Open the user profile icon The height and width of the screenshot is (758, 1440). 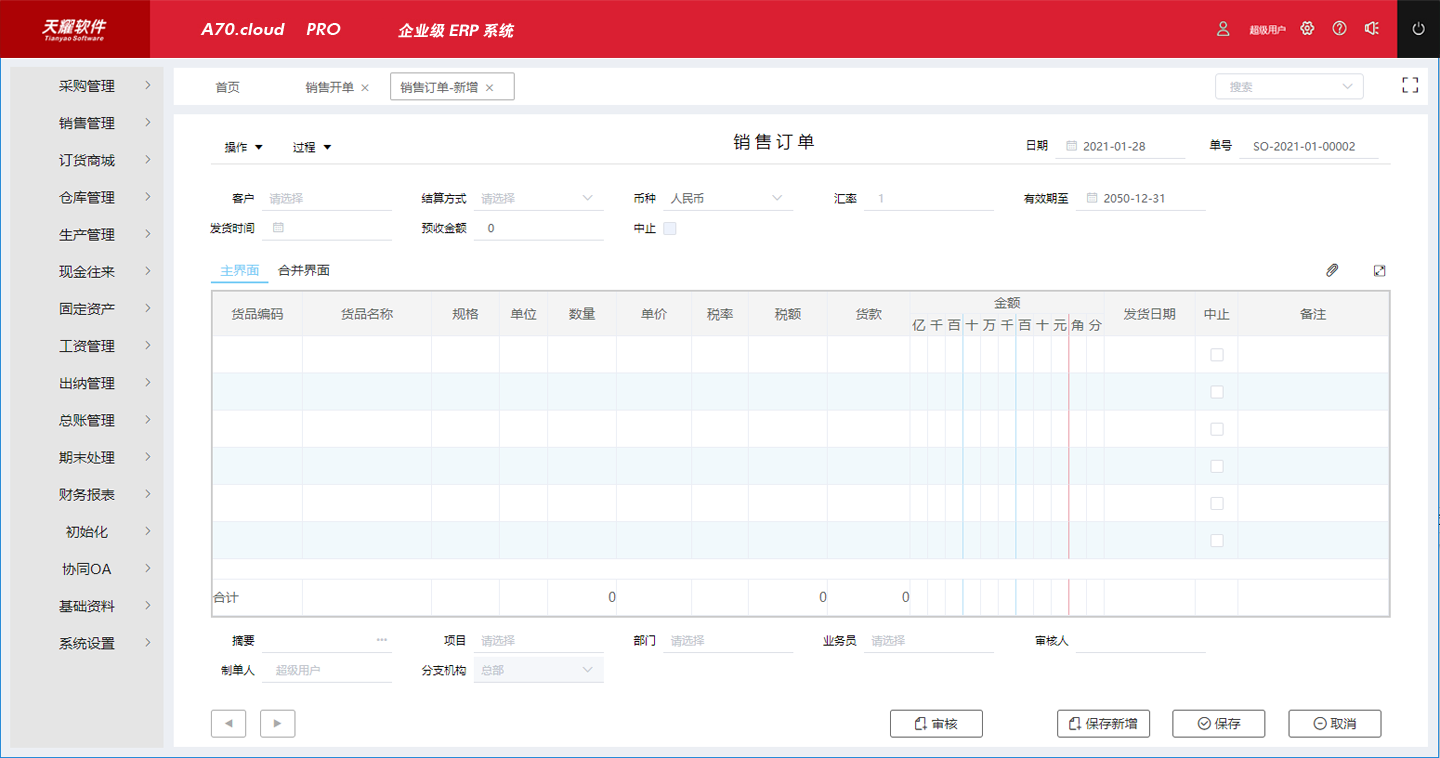coord(1223,29)
